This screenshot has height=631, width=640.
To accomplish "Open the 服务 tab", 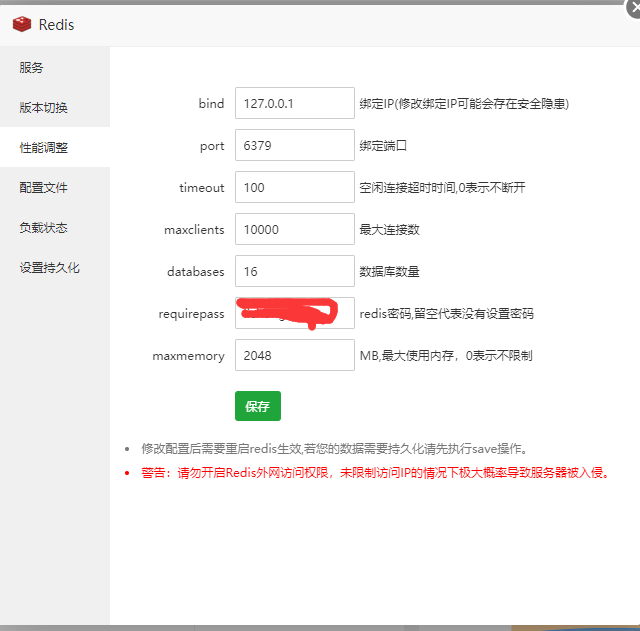I will tap(55, 67).
